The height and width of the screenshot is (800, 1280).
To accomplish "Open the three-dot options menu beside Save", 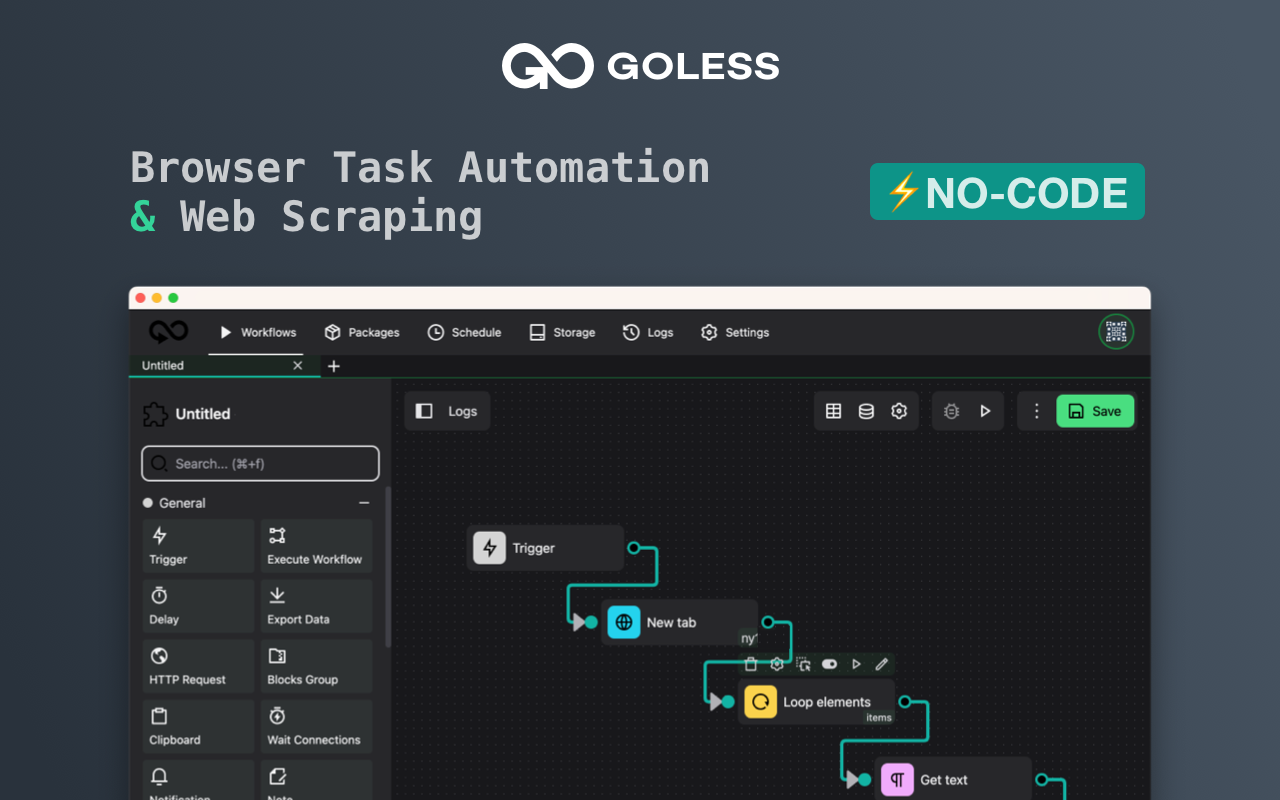I will [1036, 410].
